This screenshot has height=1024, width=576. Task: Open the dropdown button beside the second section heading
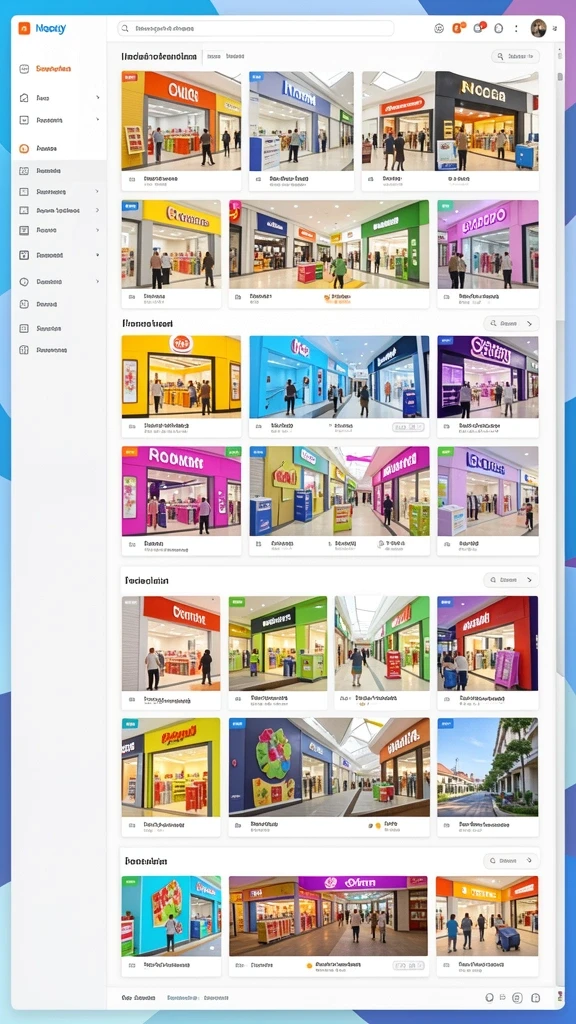(x=511, y=323)
